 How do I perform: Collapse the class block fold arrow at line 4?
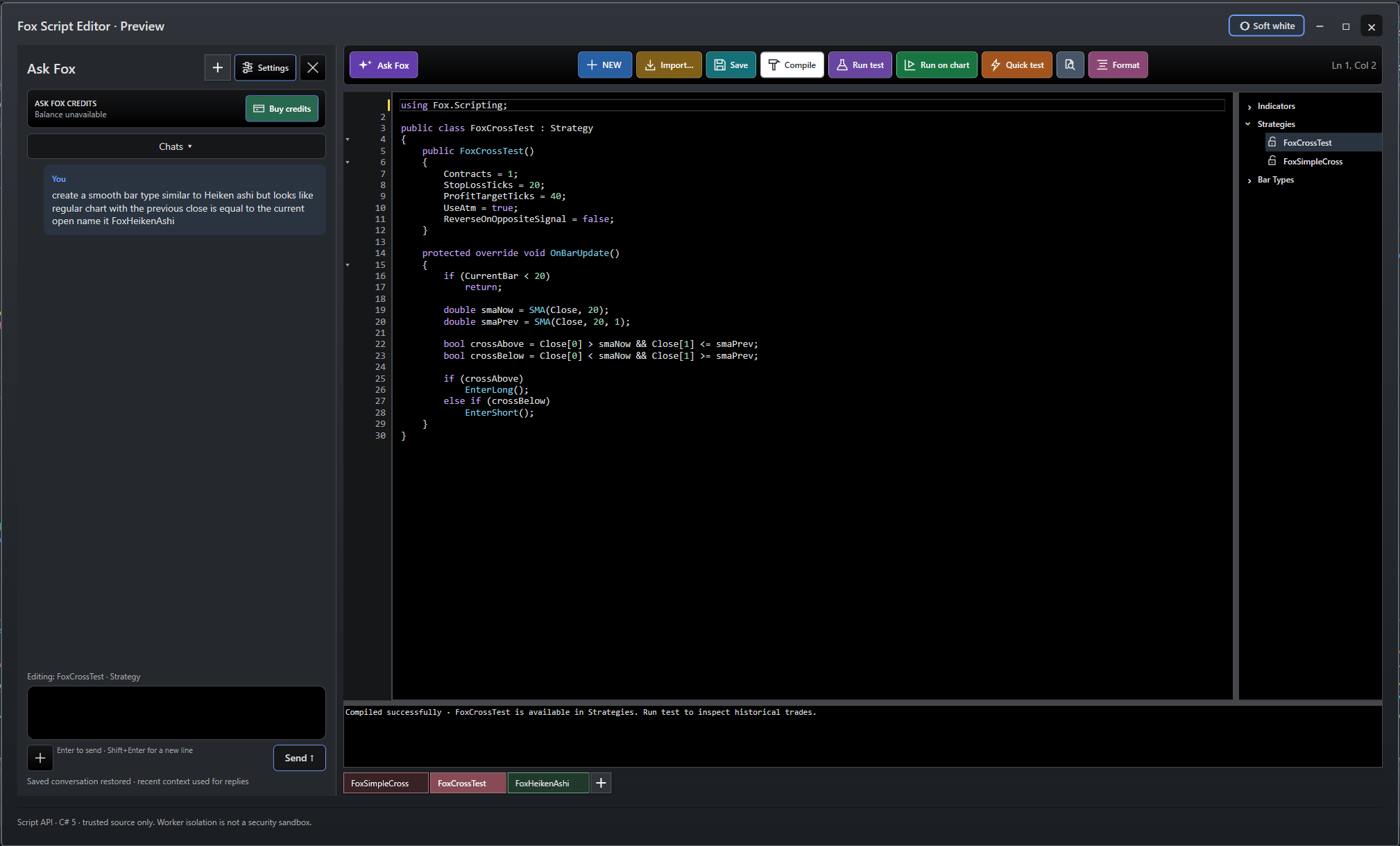coord(348,139)
